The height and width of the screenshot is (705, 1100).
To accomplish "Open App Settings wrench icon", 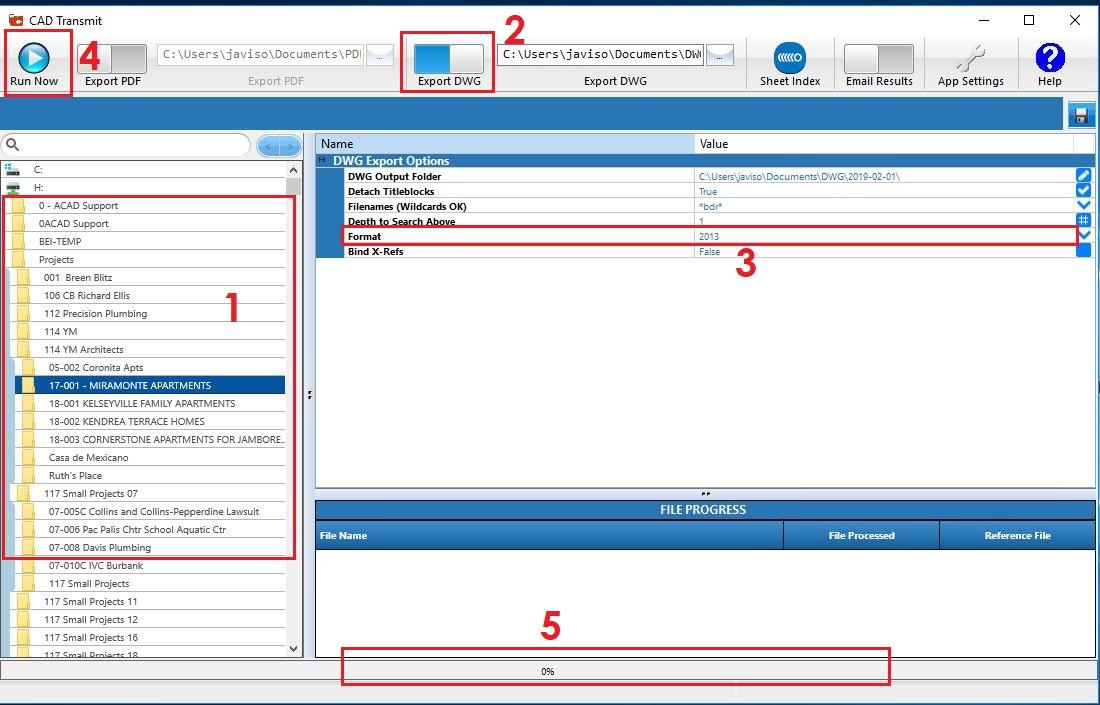I will pyautogui.click(x=970, y=58).
